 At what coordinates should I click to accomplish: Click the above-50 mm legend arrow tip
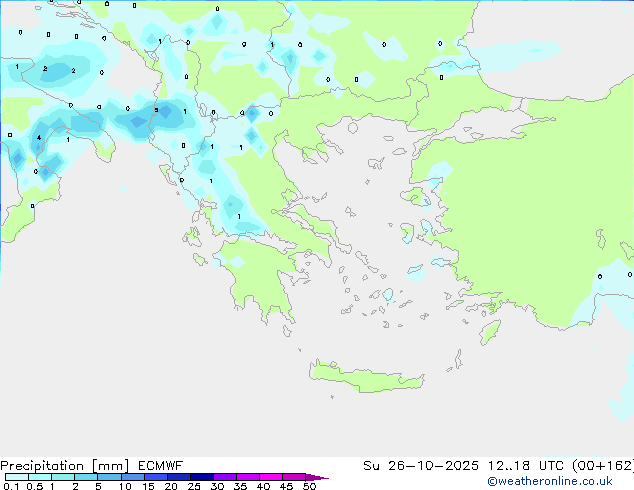click(317, 477)
